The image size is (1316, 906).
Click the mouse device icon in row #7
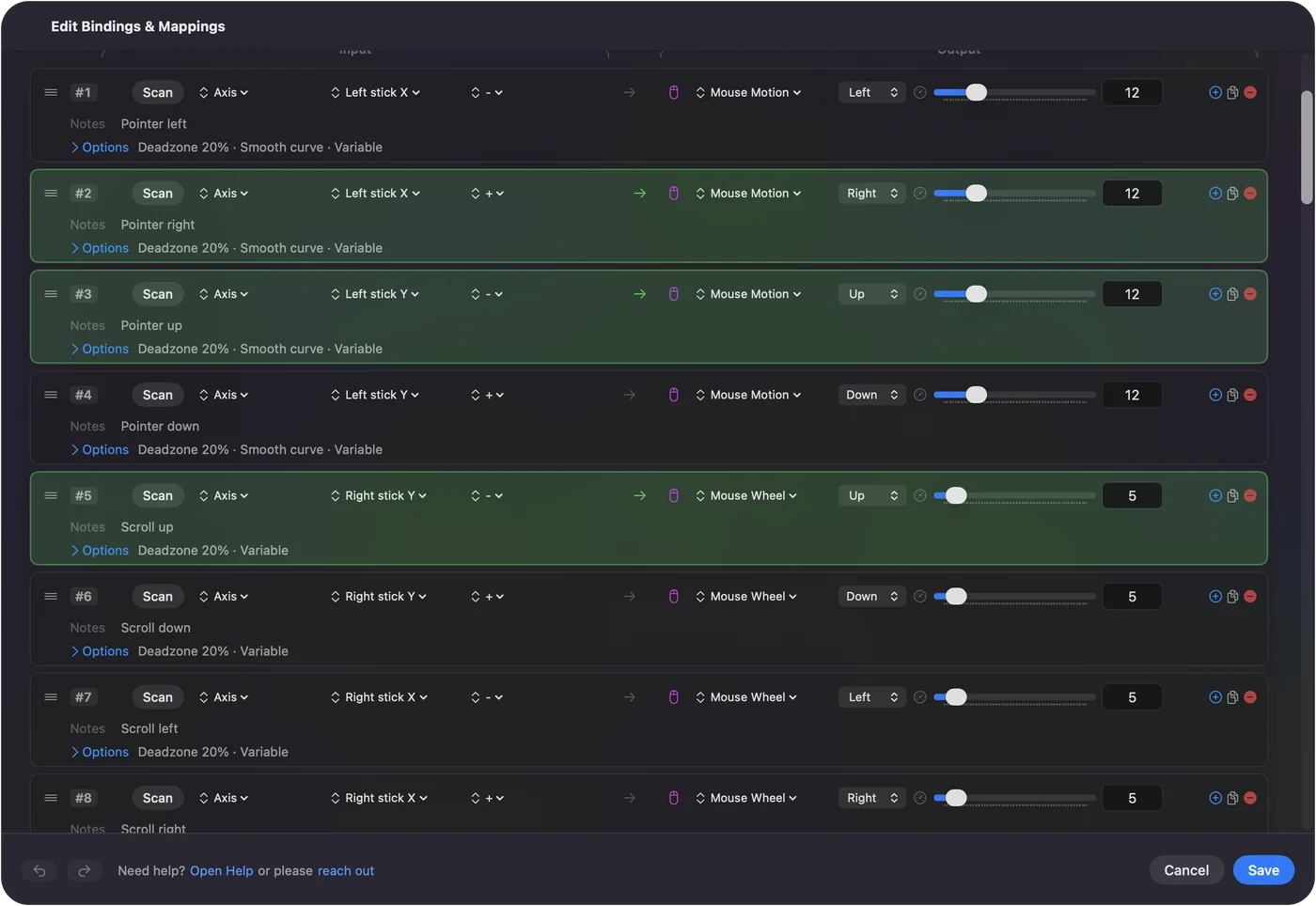click(674, 697)
